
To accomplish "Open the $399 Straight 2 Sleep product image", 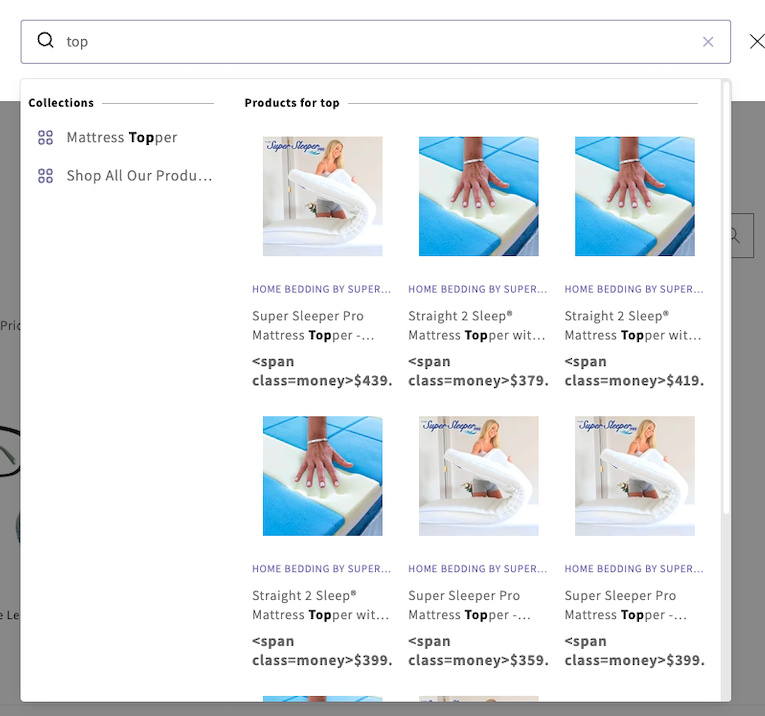I will 322,476.
